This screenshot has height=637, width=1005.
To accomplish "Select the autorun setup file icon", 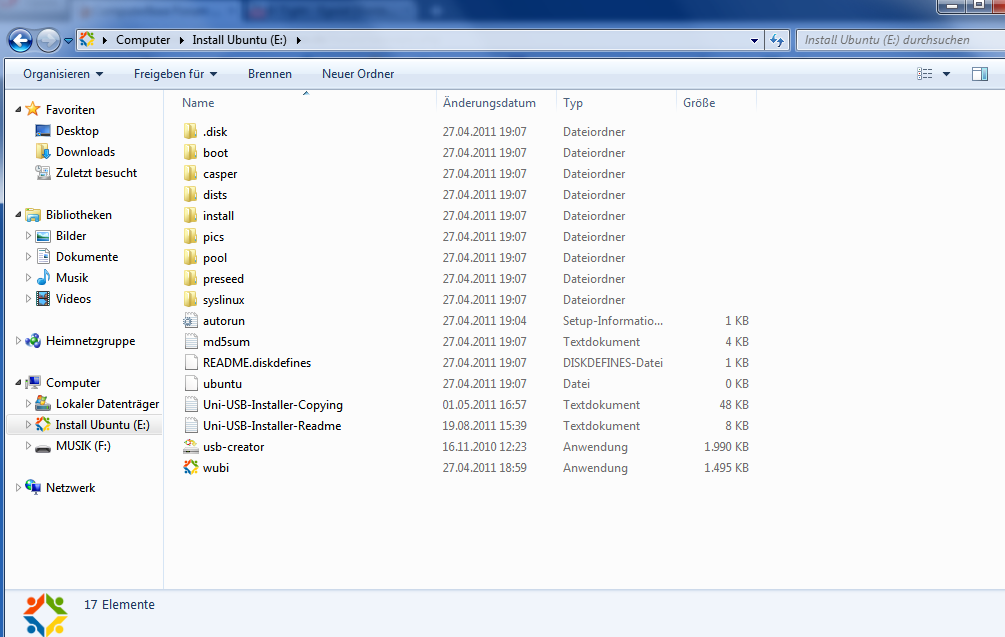I will (190, 321).
